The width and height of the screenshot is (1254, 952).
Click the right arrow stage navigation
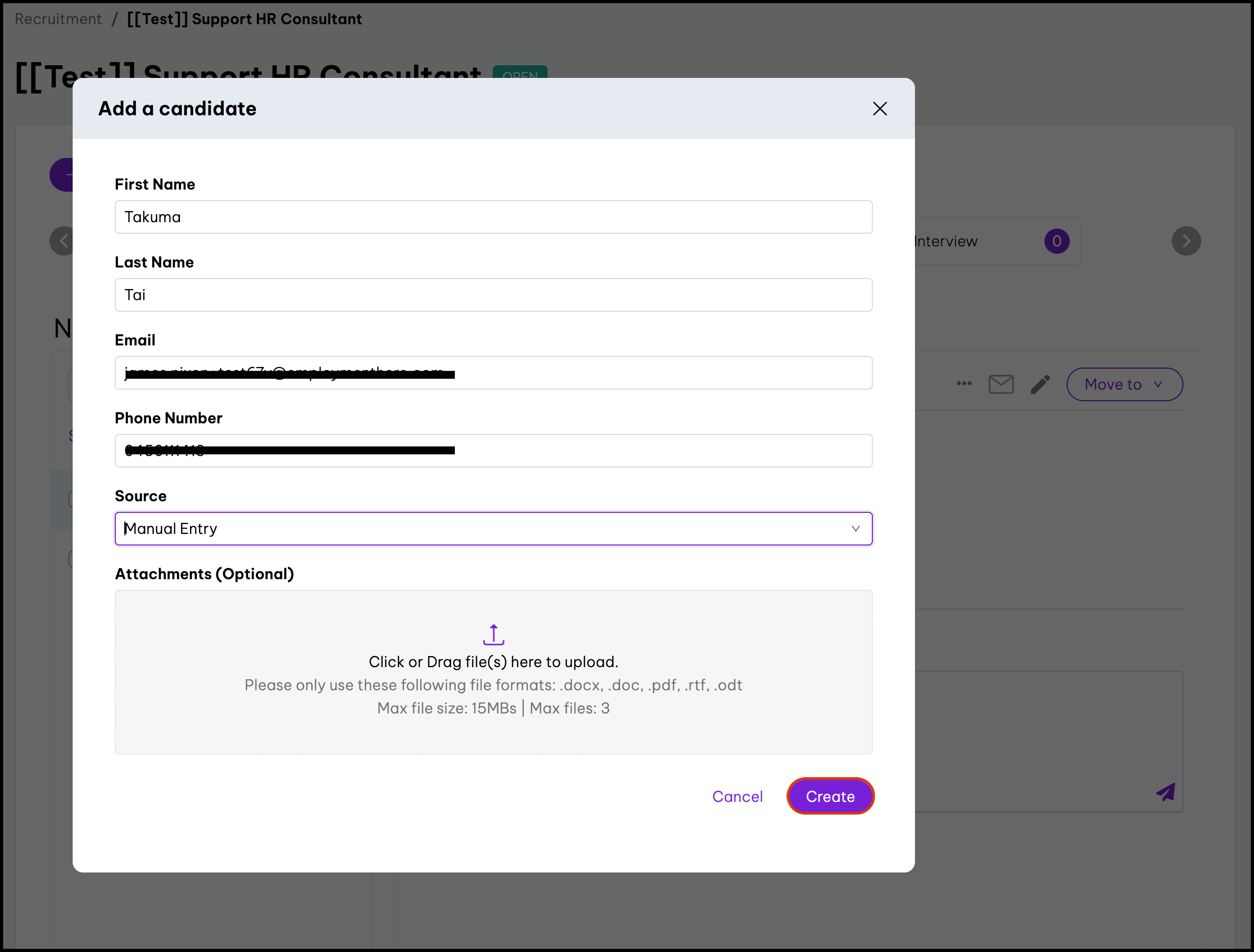pos(1186,241)
